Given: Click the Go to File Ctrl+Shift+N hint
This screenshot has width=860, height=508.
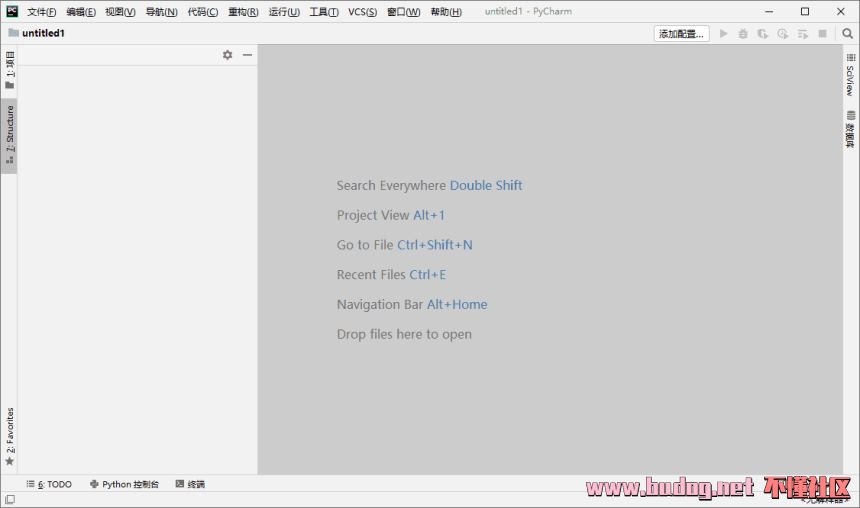Looking at the screenshot, I should point(405,245).
